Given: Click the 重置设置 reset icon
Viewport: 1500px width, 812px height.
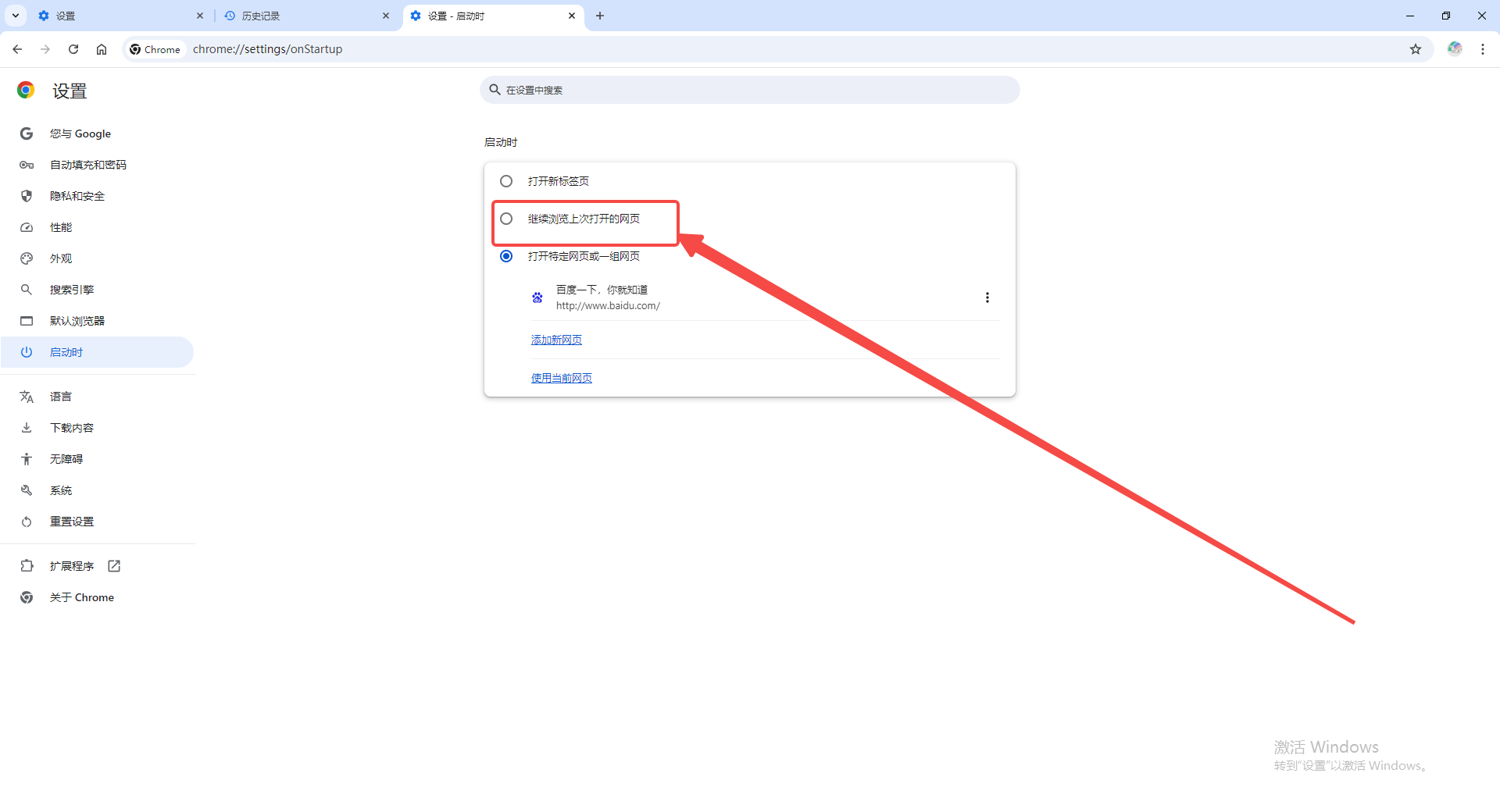Looking at the screenshot, I should 27,522.
